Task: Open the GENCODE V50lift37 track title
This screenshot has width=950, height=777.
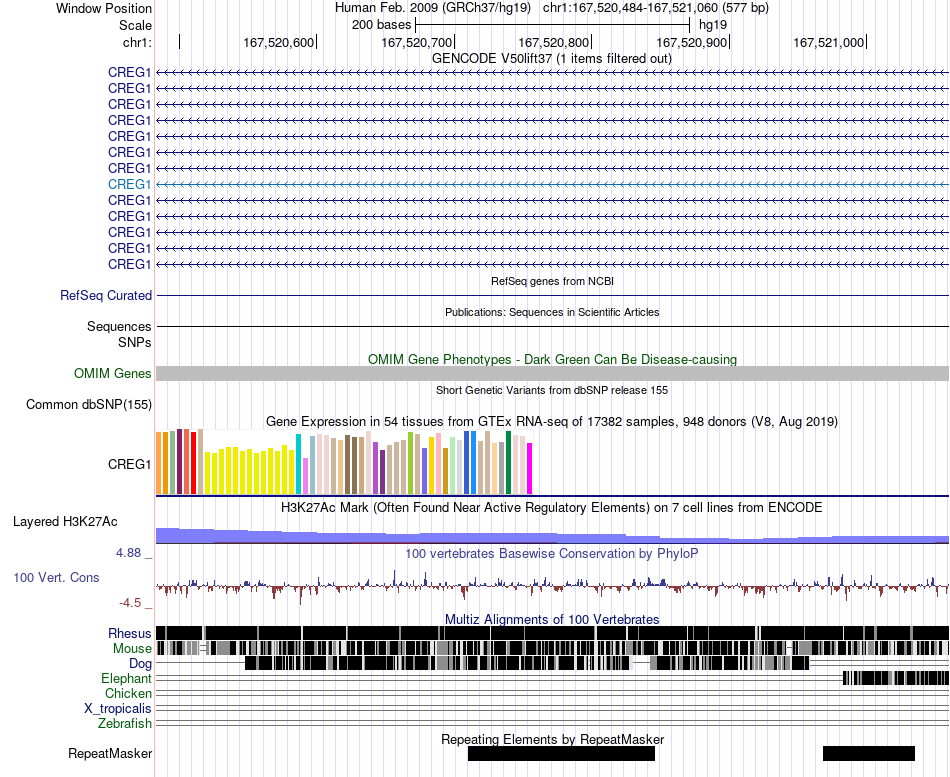Action: (x=551, y=58)
